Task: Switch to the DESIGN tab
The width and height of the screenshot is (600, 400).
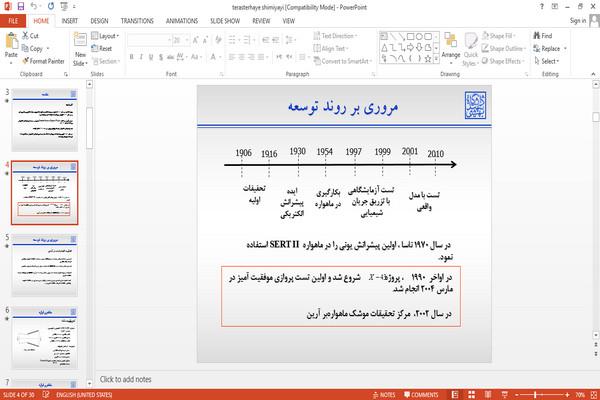Action: tap(99, 21)
